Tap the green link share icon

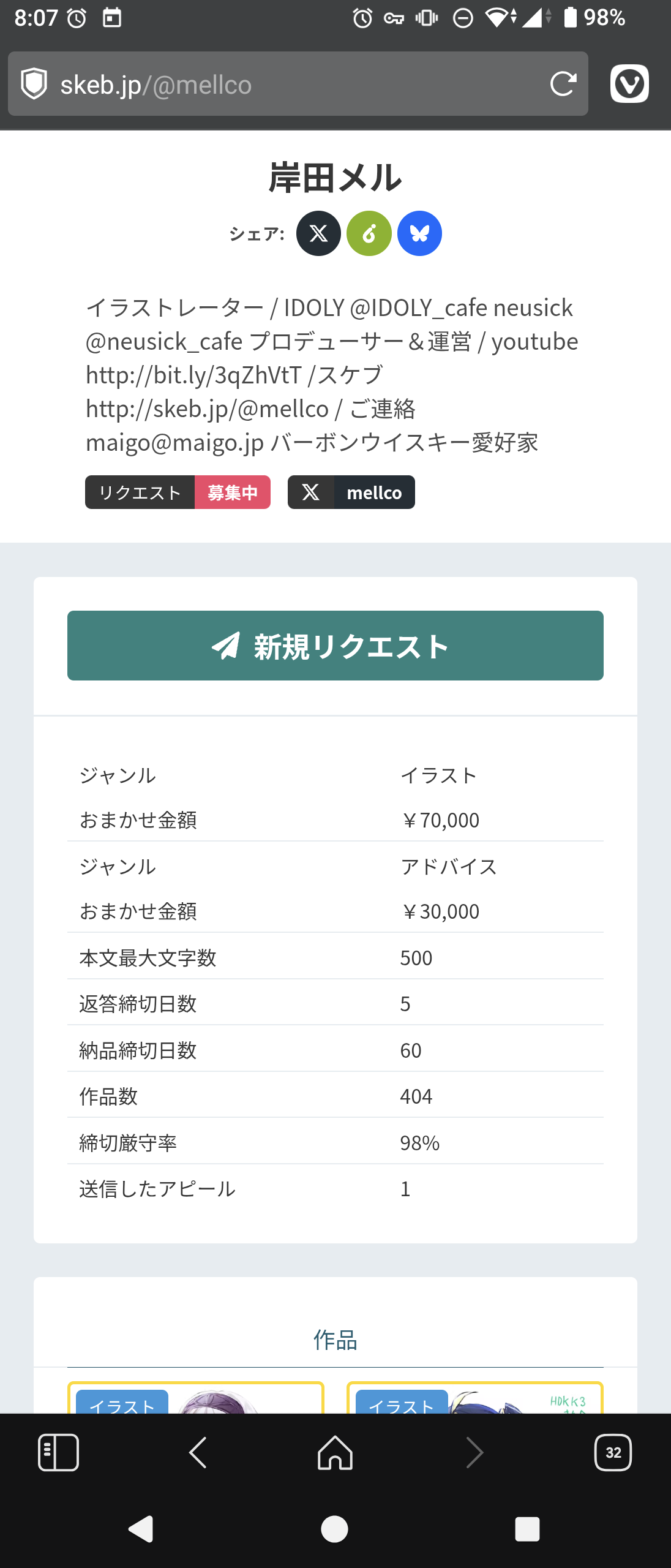[369, 233]
